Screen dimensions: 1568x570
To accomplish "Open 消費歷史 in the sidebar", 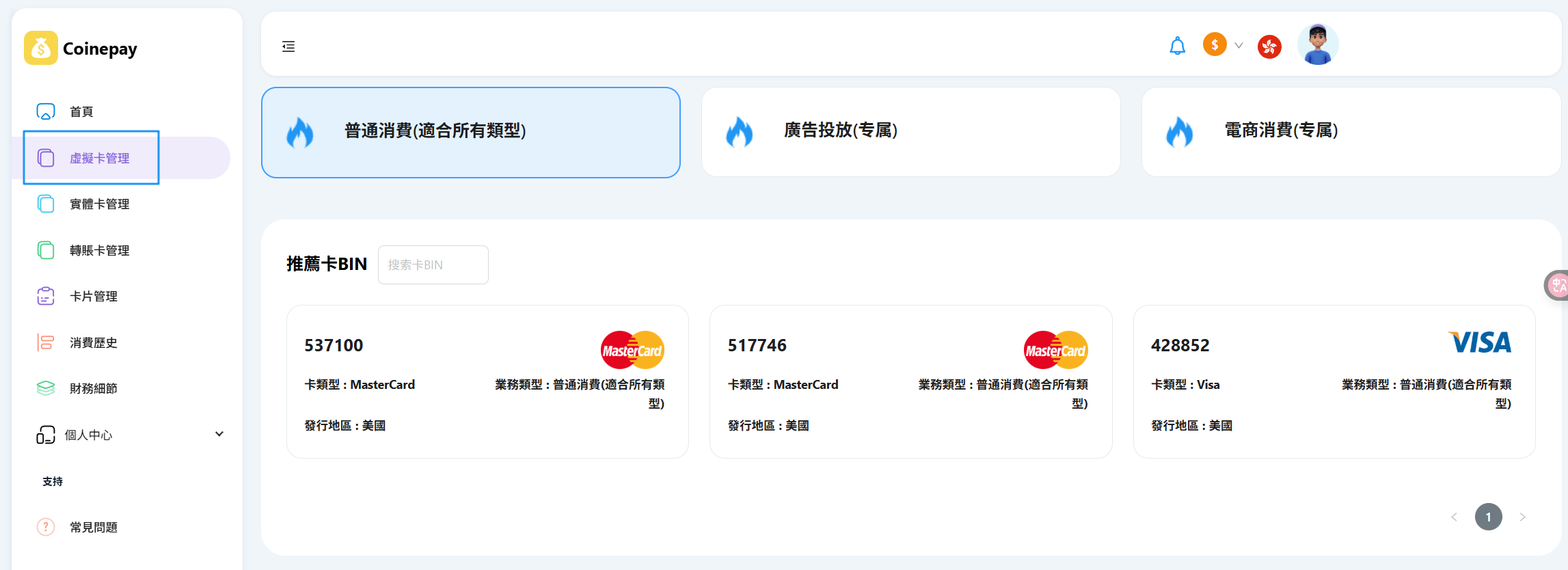I will click(94, 342).
